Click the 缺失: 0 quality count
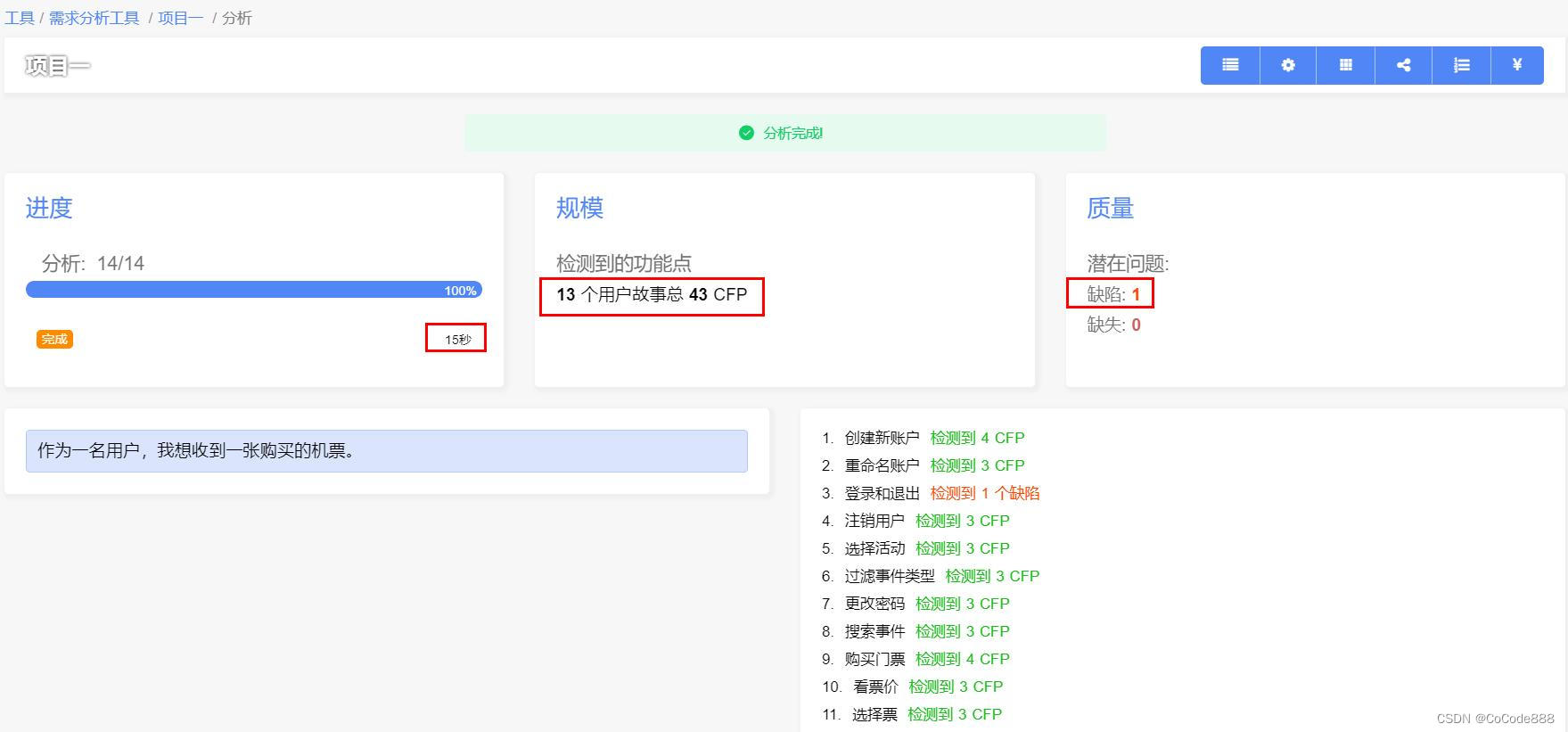 pos(1113,325)
